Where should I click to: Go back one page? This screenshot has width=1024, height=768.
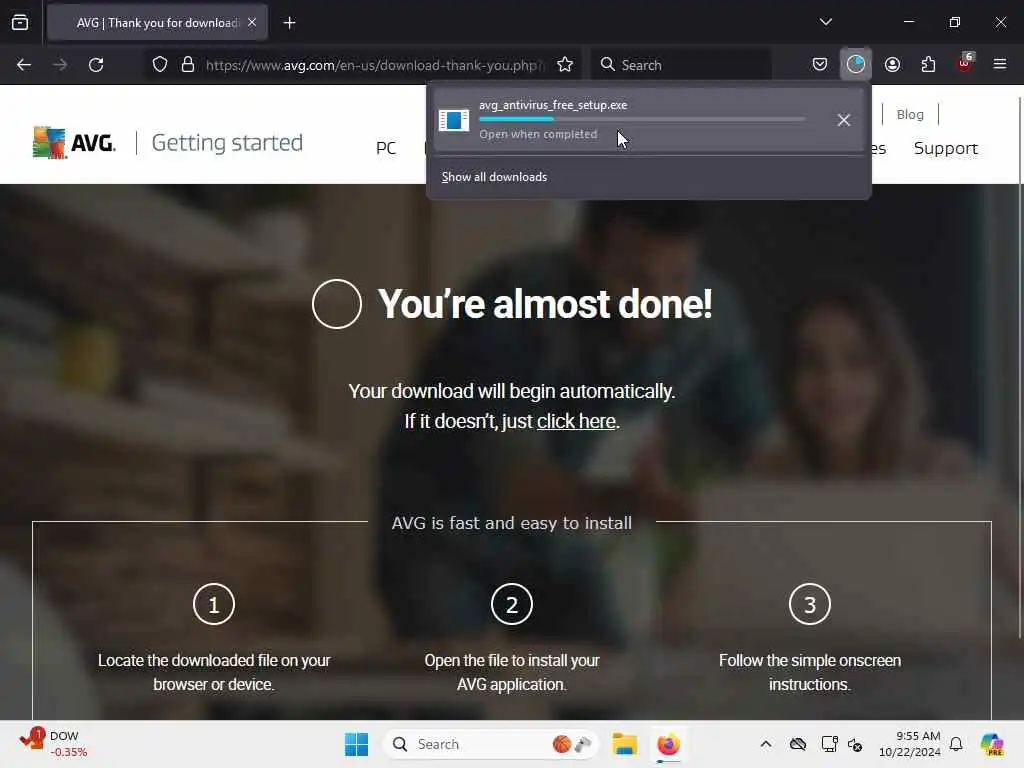coord(24,65)
